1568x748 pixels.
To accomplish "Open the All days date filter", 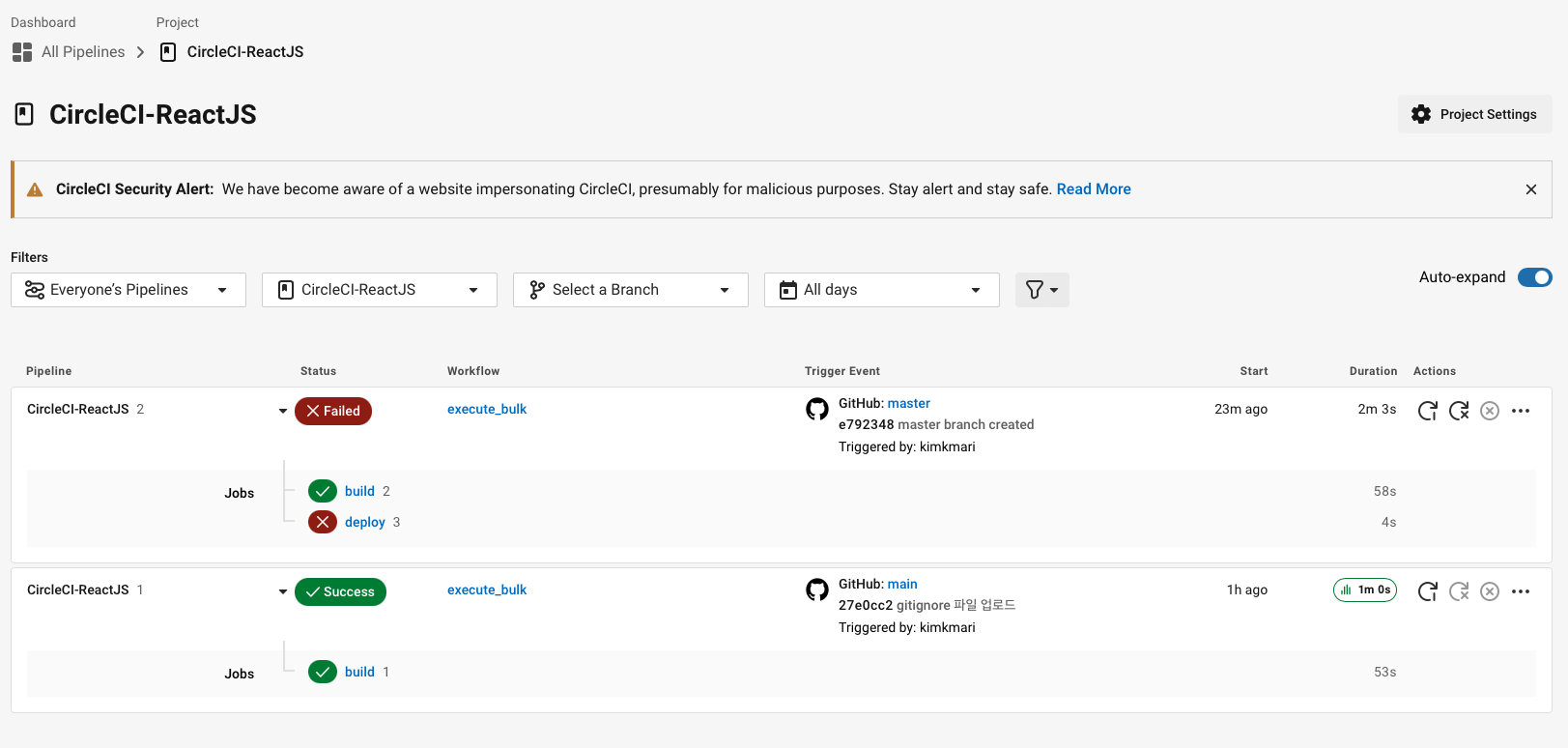I will point(881,290).
